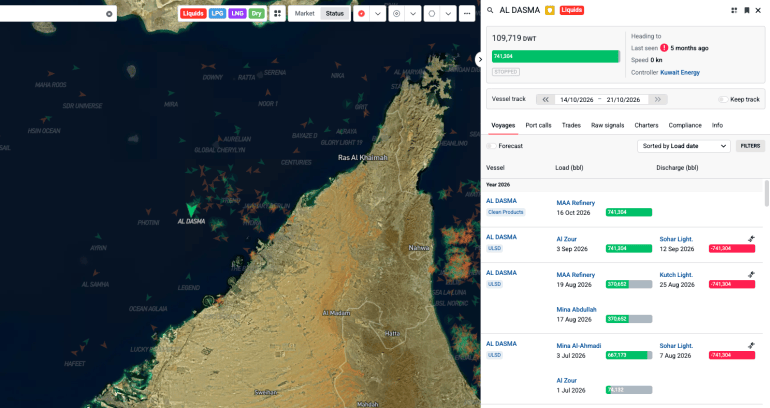The image size is (770, 408).
Task: Click the Clean Products tag
Action: coord(505,212)
